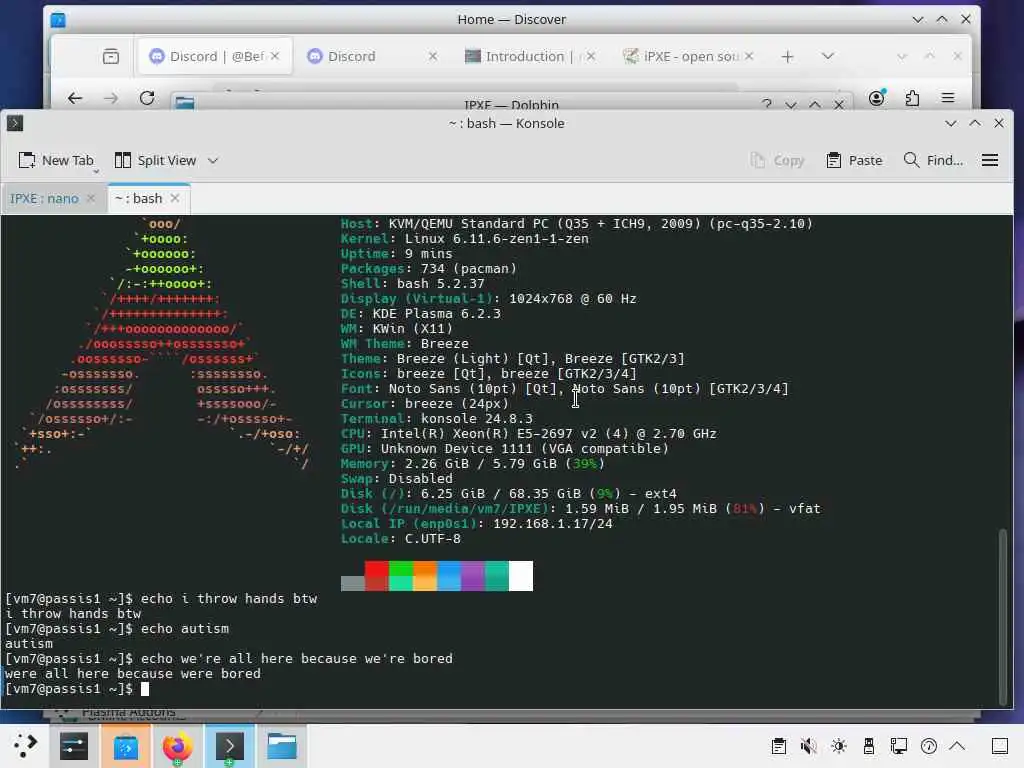
Task: Open the Konsole hamburger menu
Action: point(990,161)
